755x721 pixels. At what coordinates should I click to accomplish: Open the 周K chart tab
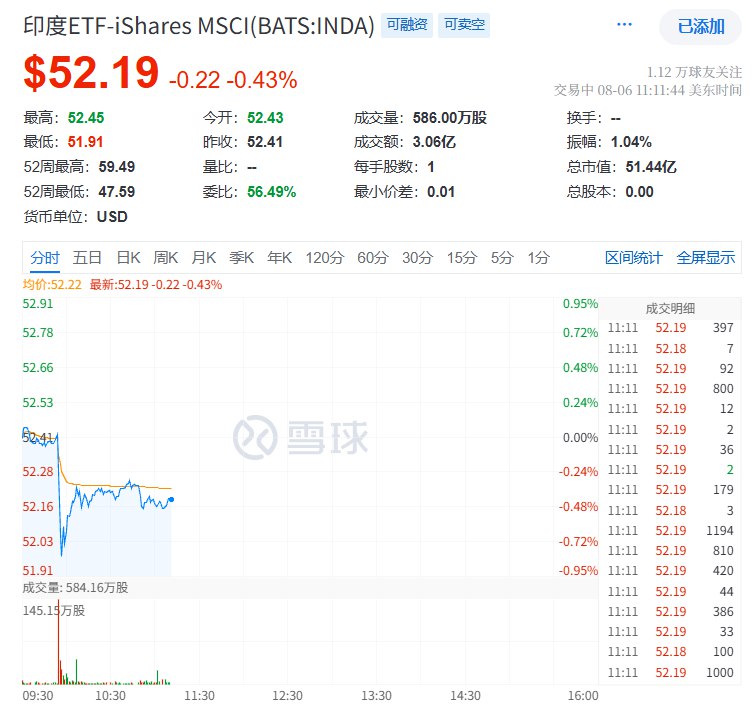click(166, 258)
